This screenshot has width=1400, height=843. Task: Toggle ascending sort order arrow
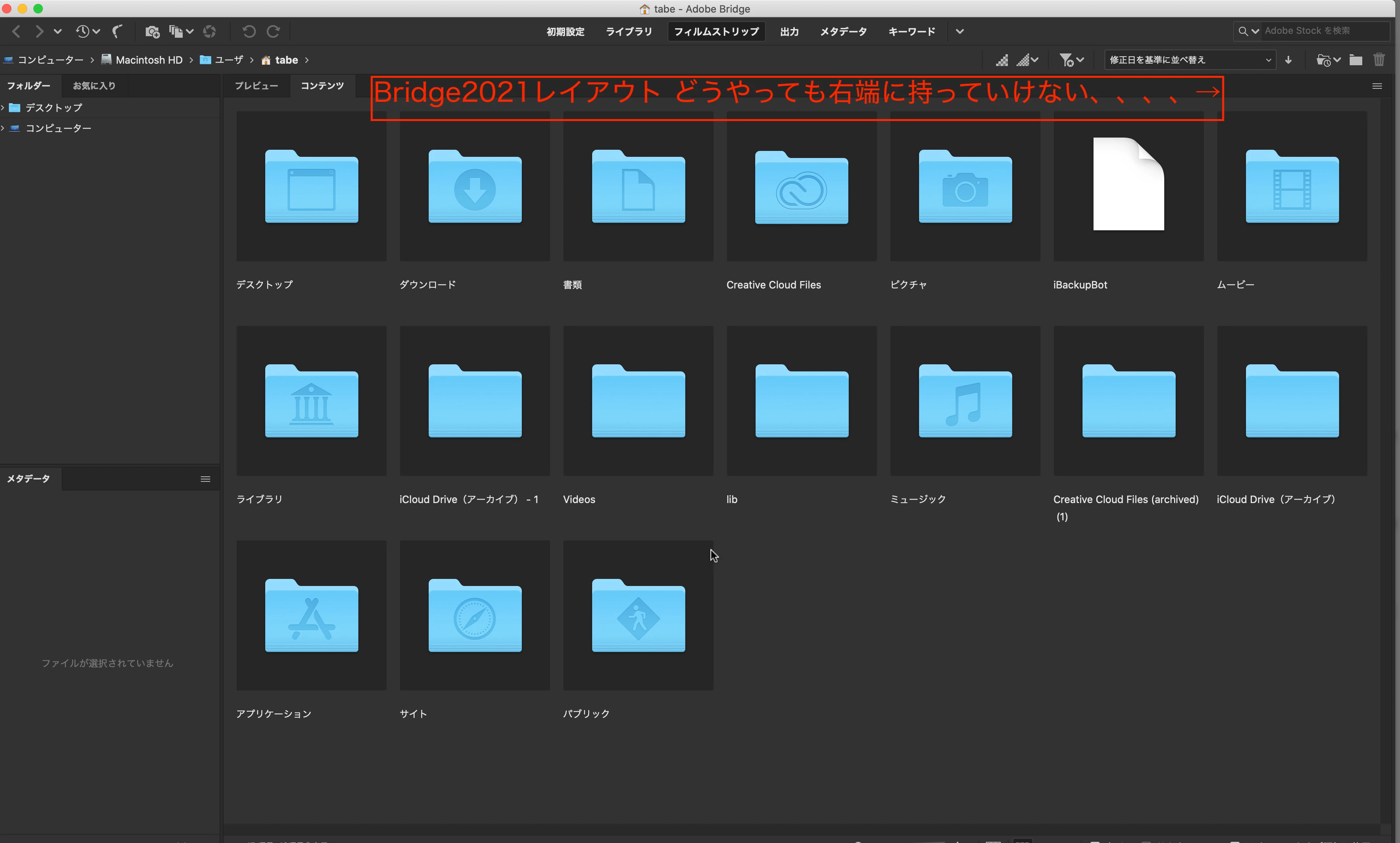click(1289, 60)
